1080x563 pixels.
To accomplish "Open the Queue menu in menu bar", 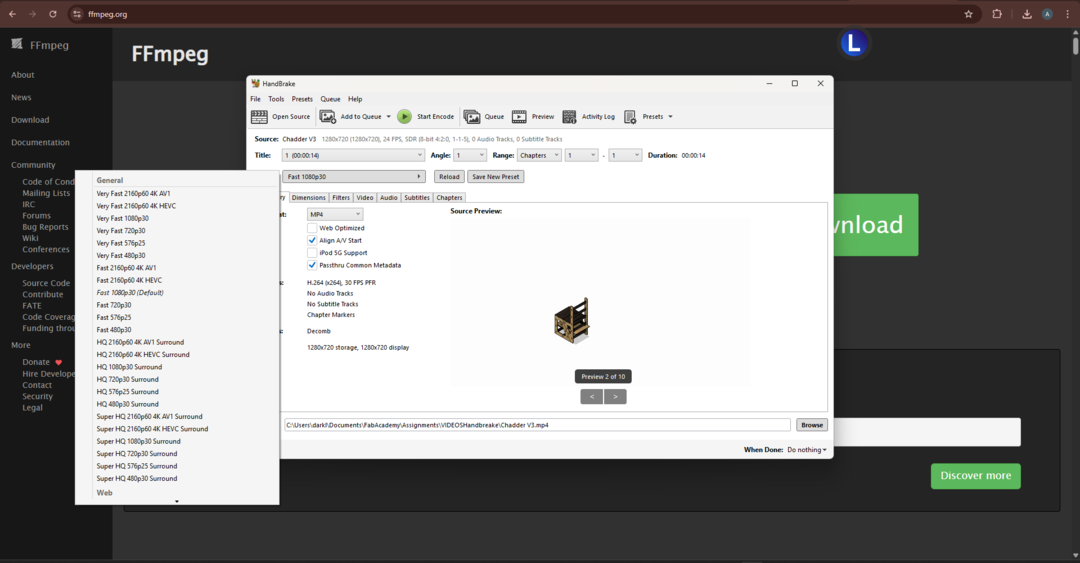I will tap(330, 99).
